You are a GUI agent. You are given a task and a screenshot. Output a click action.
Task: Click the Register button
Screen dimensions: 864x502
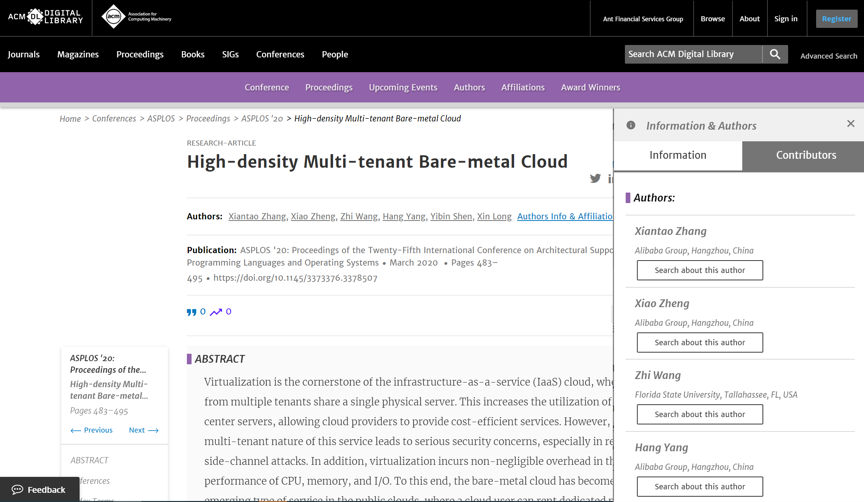point(836,18)
